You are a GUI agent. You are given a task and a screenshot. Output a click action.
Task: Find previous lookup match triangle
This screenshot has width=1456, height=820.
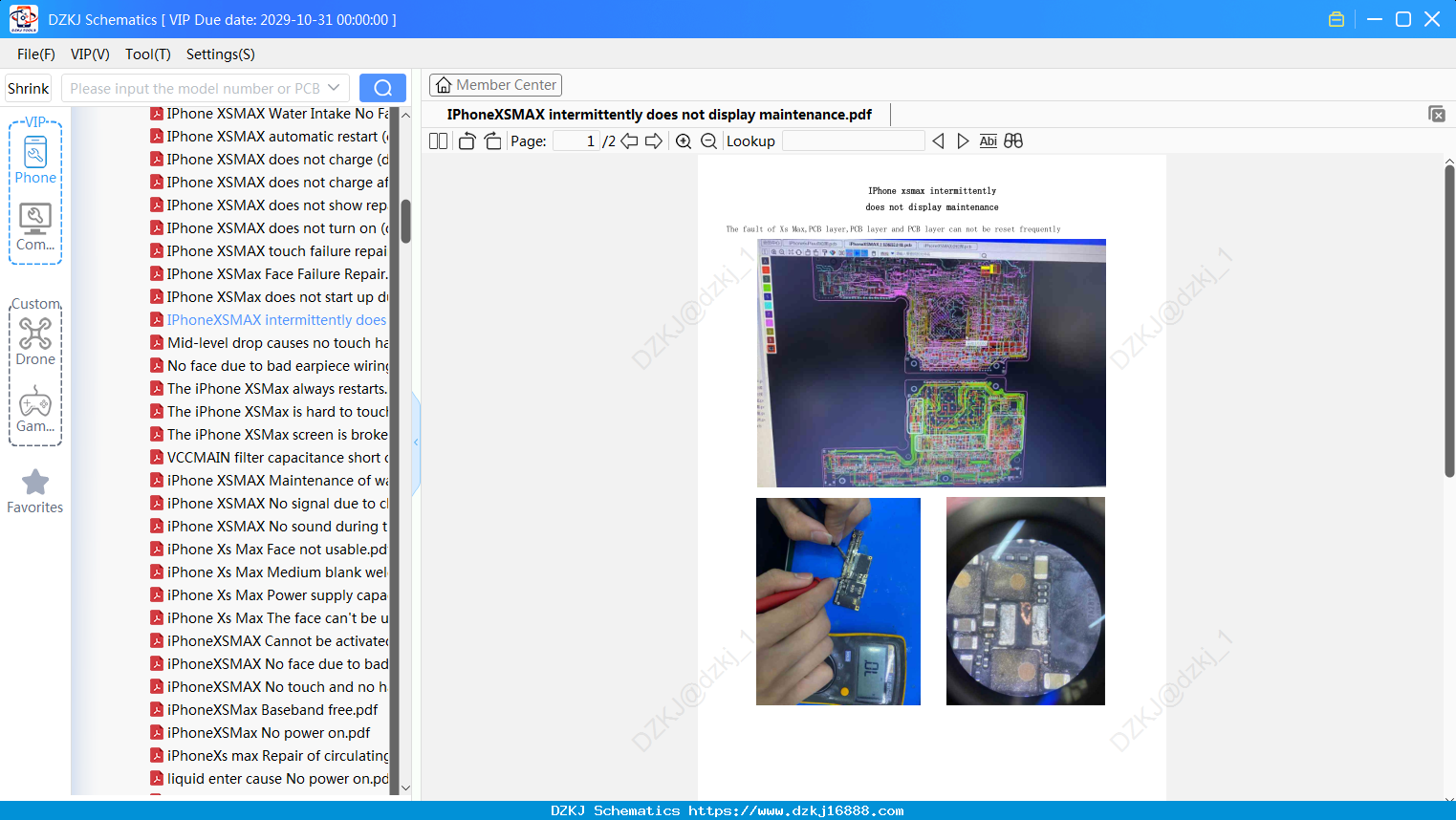point(938,141)
